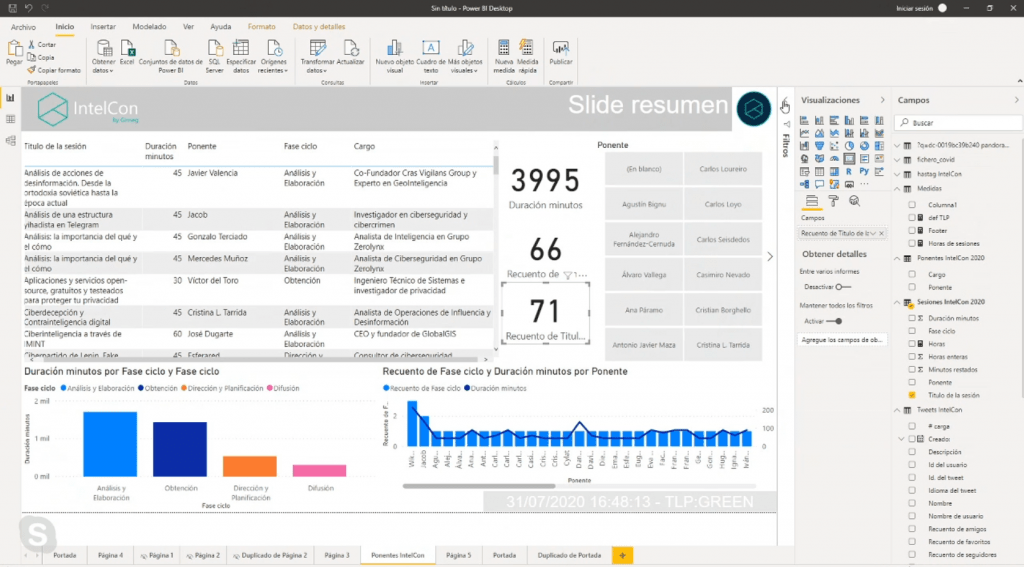Expand the fichero_covid table
The height and width of the screenshot is (567, 1024).
tap(897, 159)
